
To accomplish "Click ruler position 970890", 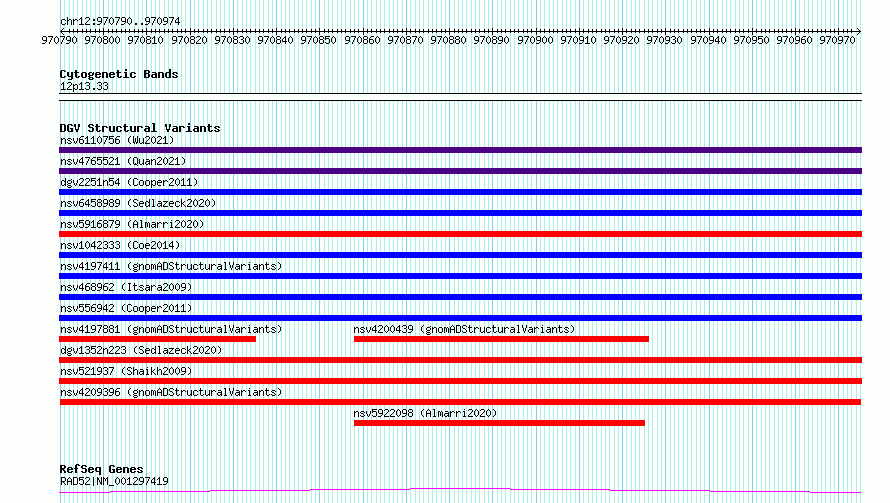I will [x=492, y=40].
